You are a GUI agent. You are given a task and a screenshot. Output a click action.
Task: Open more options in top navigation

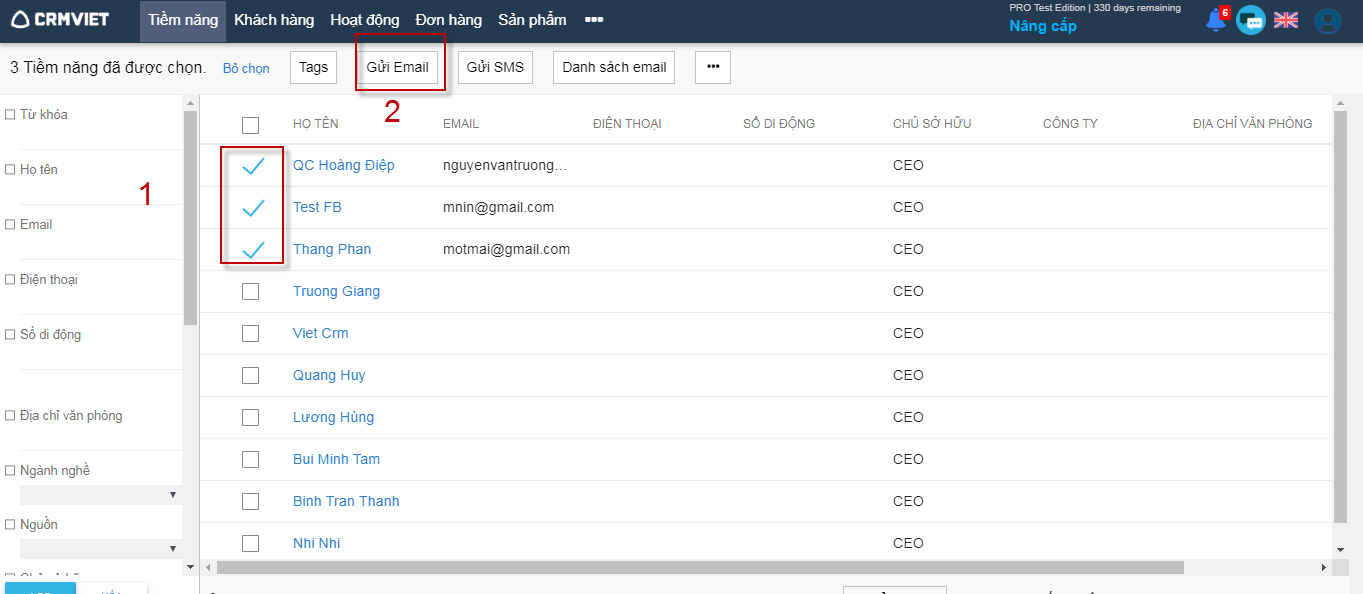coord(593,20)
